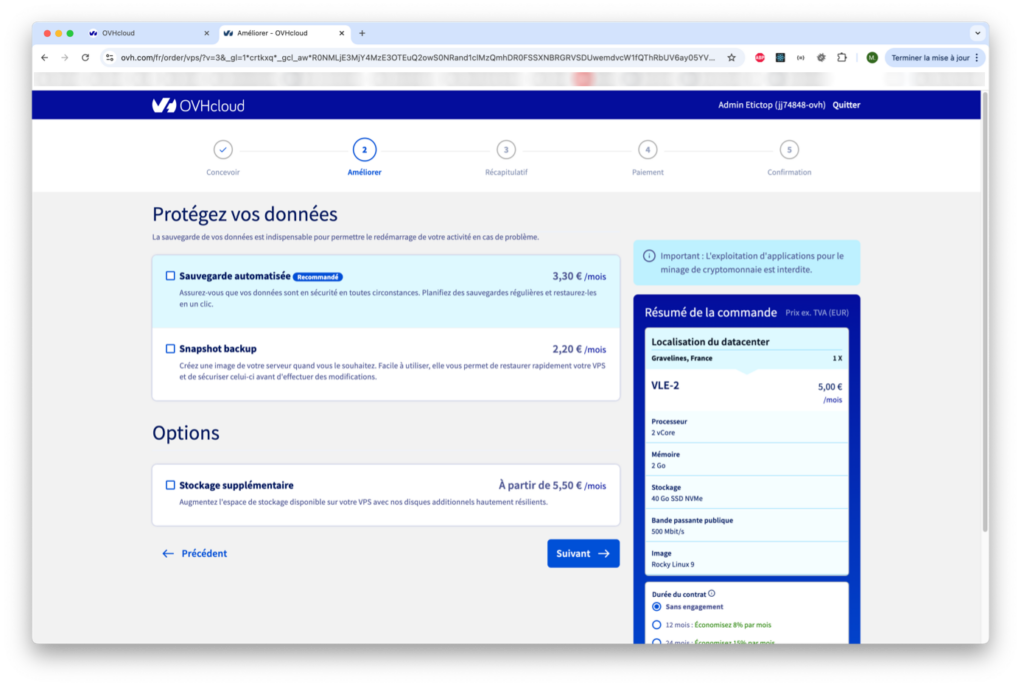The height and width of the screenshot is (689, 1024).
Task: Open the Chrome three-dot menu
Action: (977, 57)
